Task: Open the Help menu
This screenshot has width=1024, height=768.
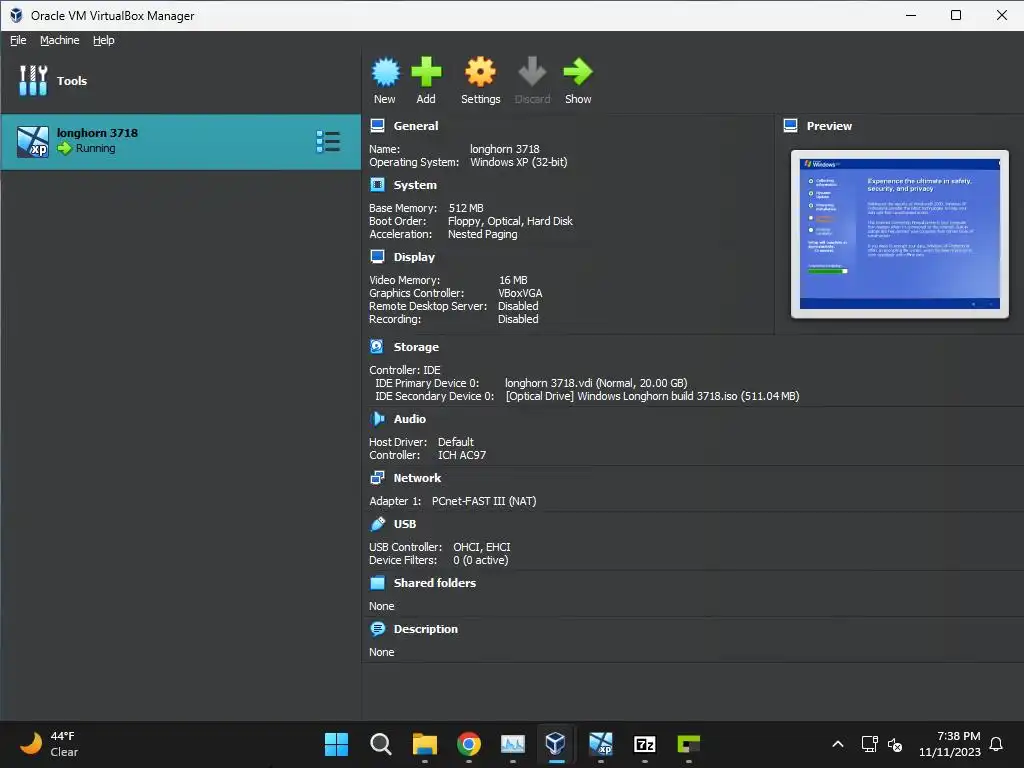Action: pos(103,40)
